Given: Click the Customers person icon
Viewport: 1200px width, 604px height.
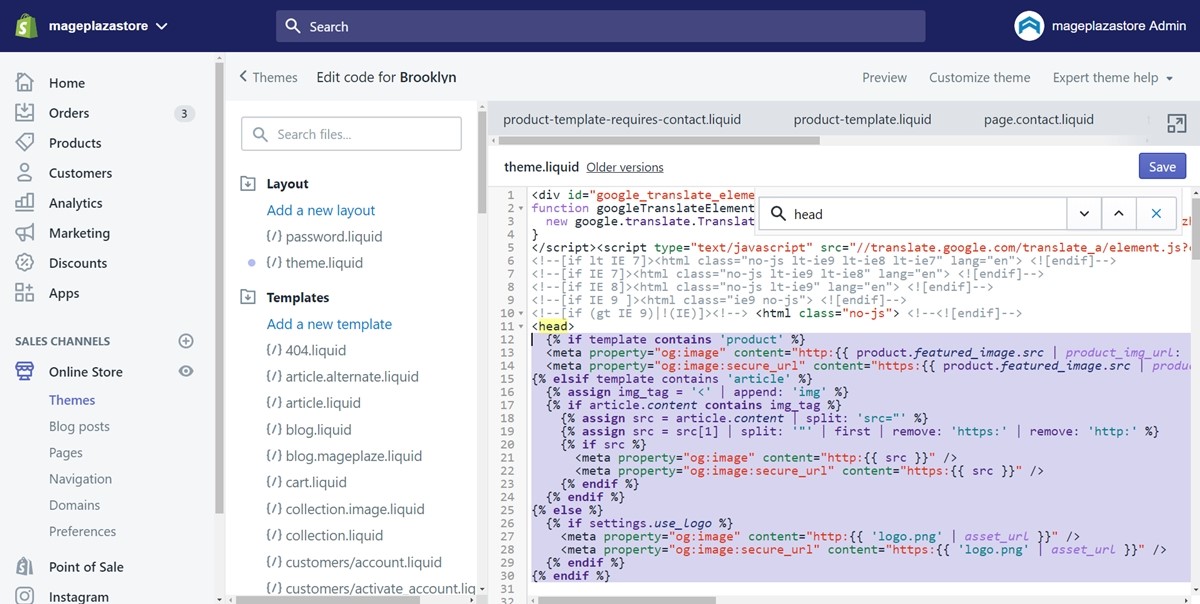Looking at the screenshot, I should (x=25, y=172).
